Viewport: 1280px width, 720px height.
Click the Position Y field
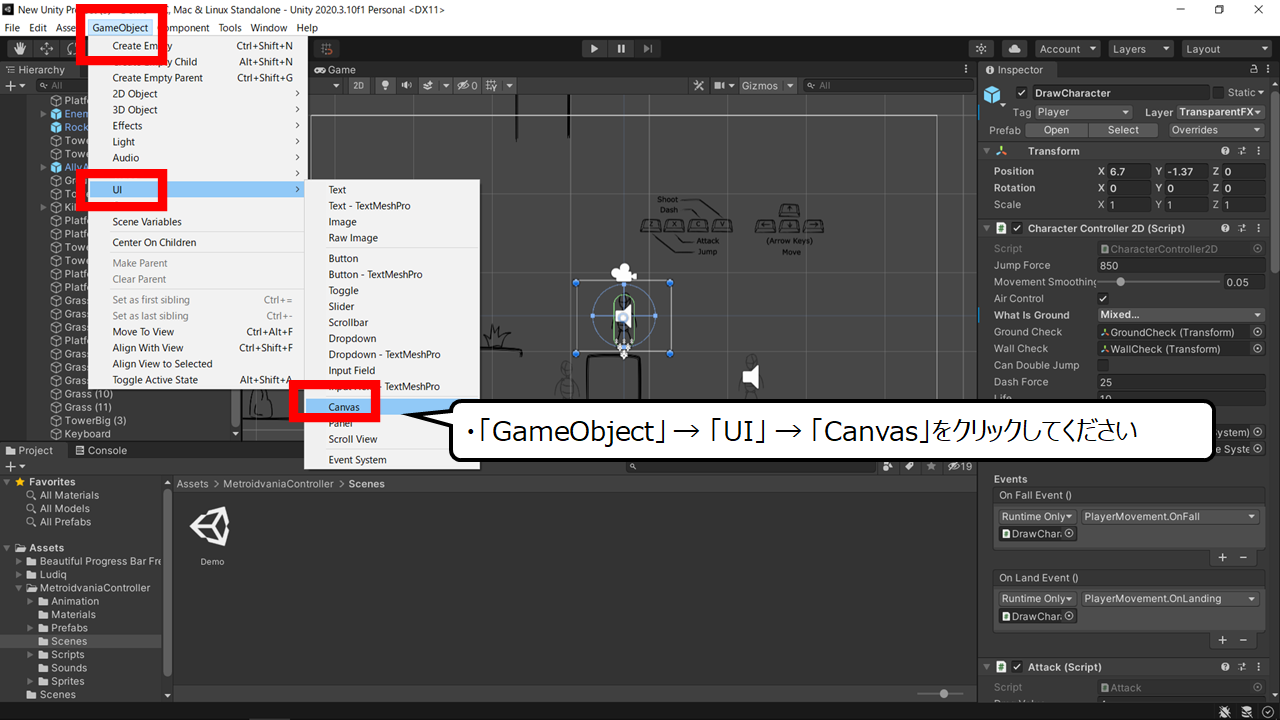(1187, 171)
